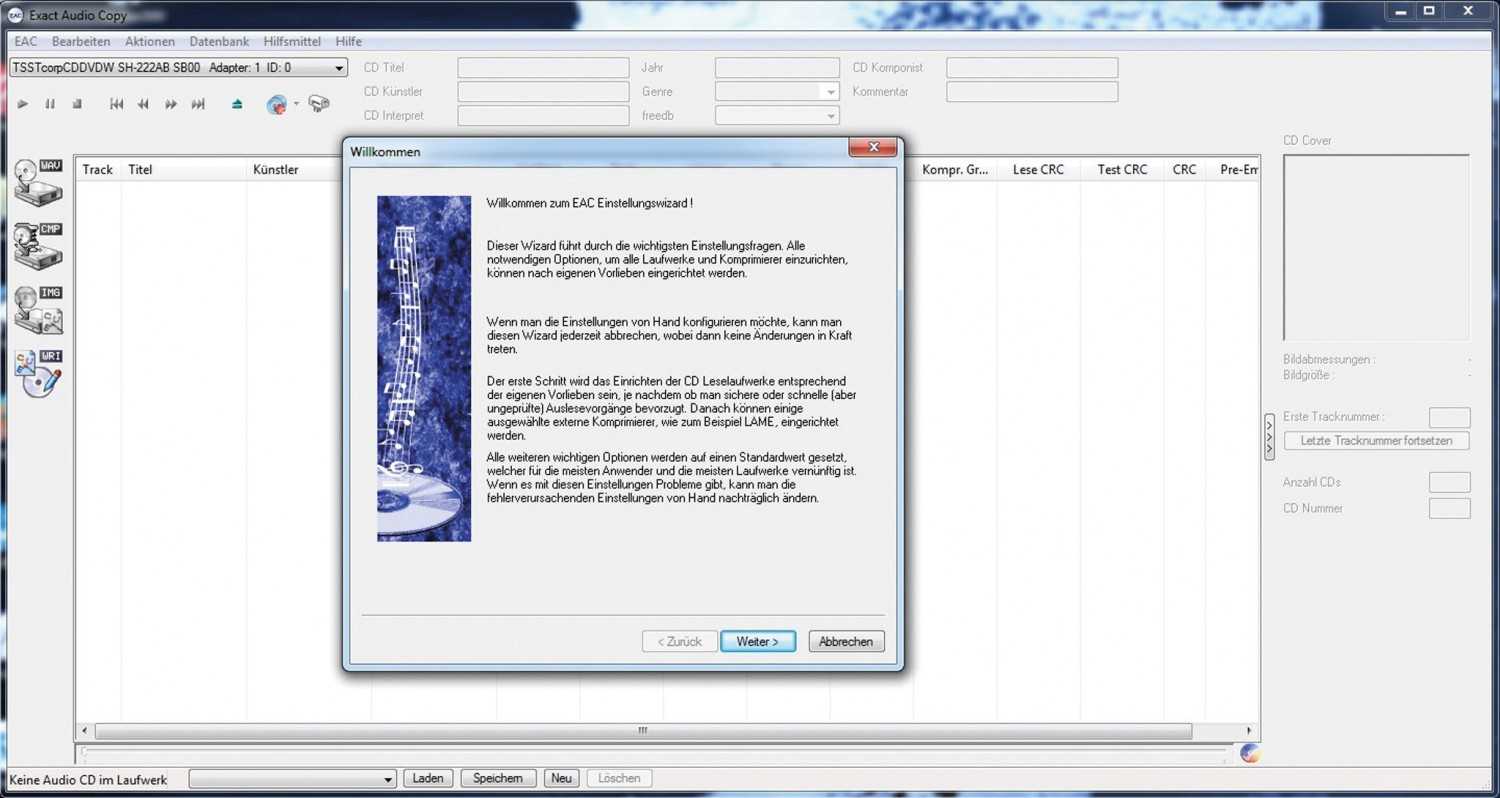Click the eject CD icon
The width and height of the screenshot is (1500, 798).
237,104
